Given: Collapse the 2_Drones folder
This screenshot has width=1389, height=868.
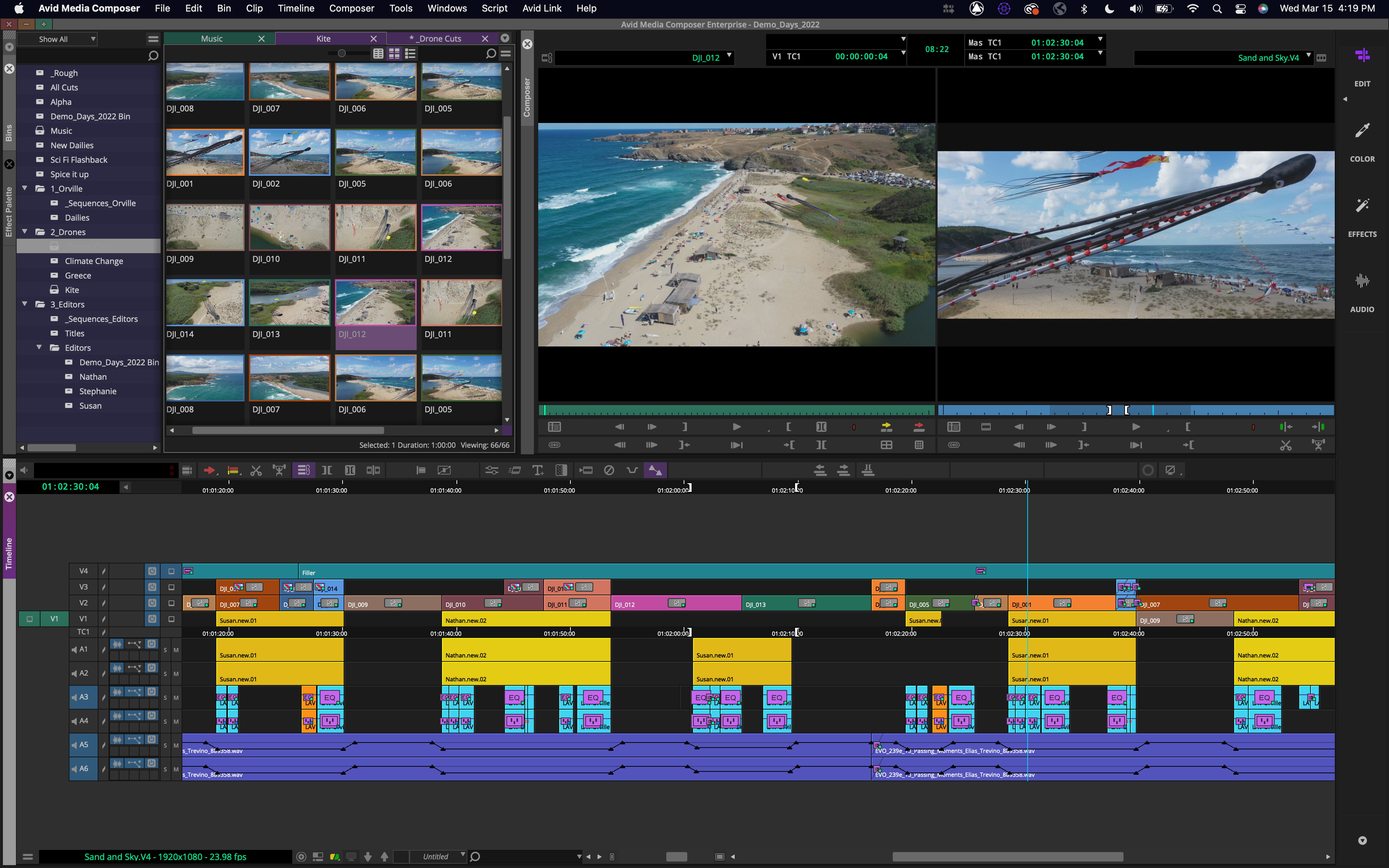Looking at the screenshot, I should 25,231.
